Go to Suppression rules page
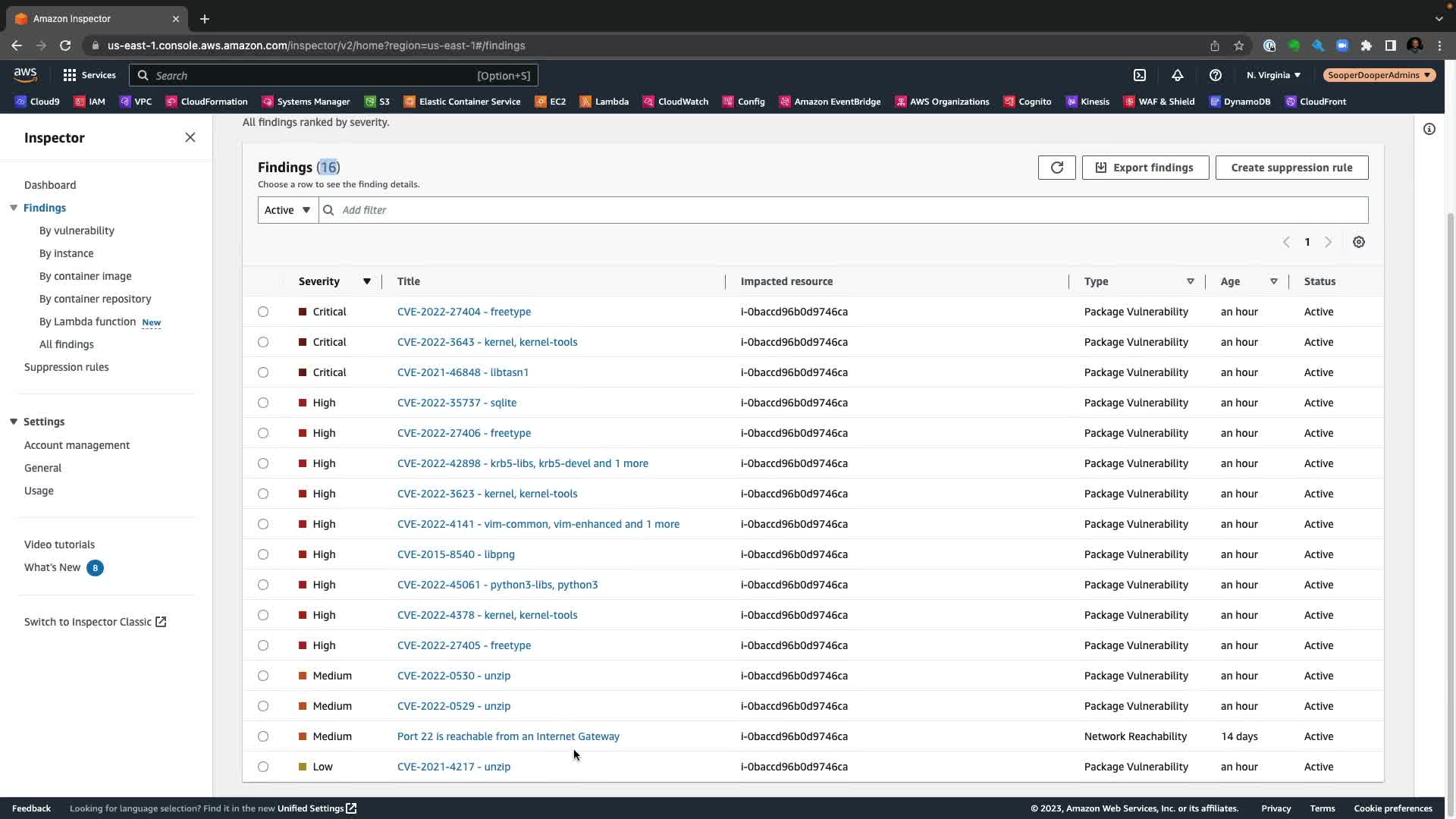The width and height of the screenshot is (1456, 819). click(x=67, y=367)
